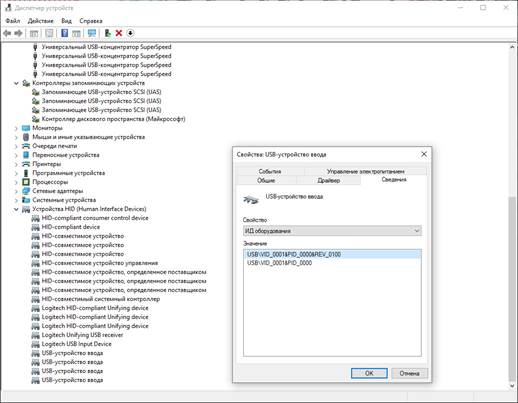Image resolution: width=518 pixels, height=403 pixels.
Task: Click the red X uninstall device icon
Action: point(119,33)
